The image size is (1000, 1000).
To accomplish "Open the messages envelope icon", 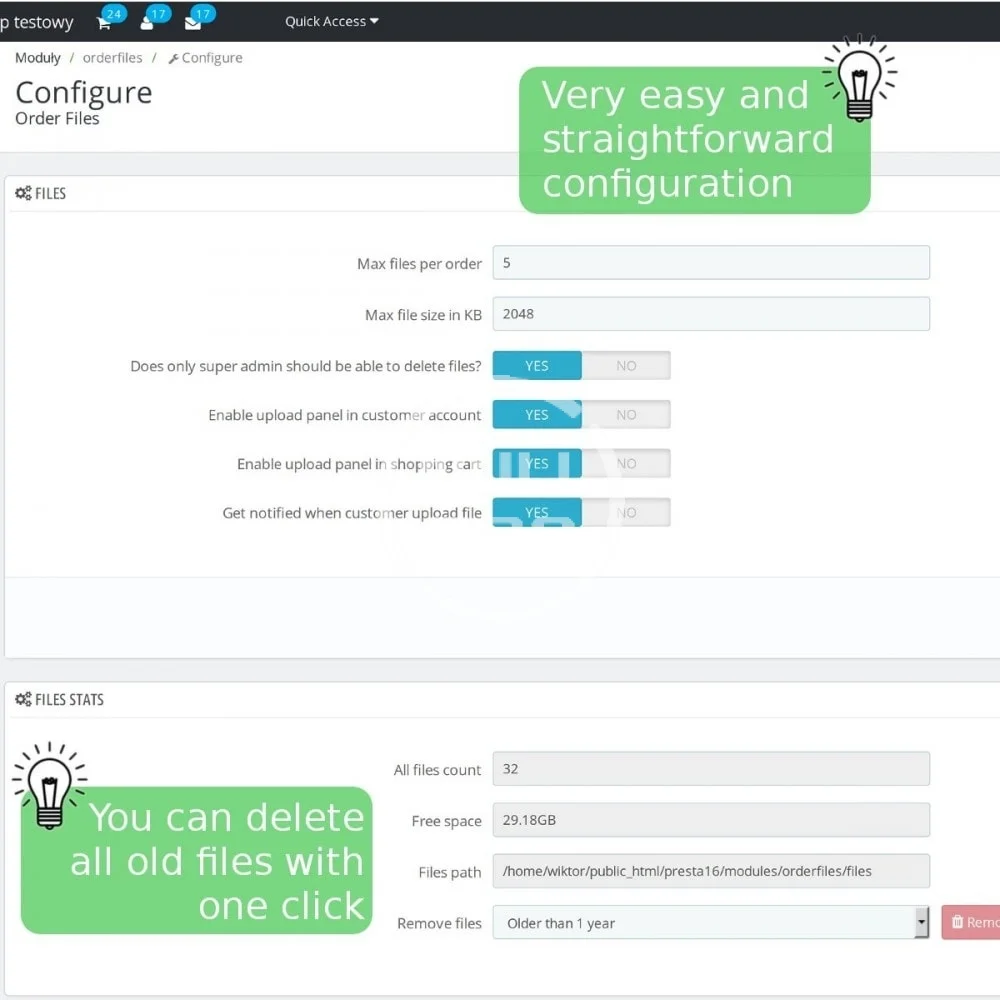I will coord(193,22).
